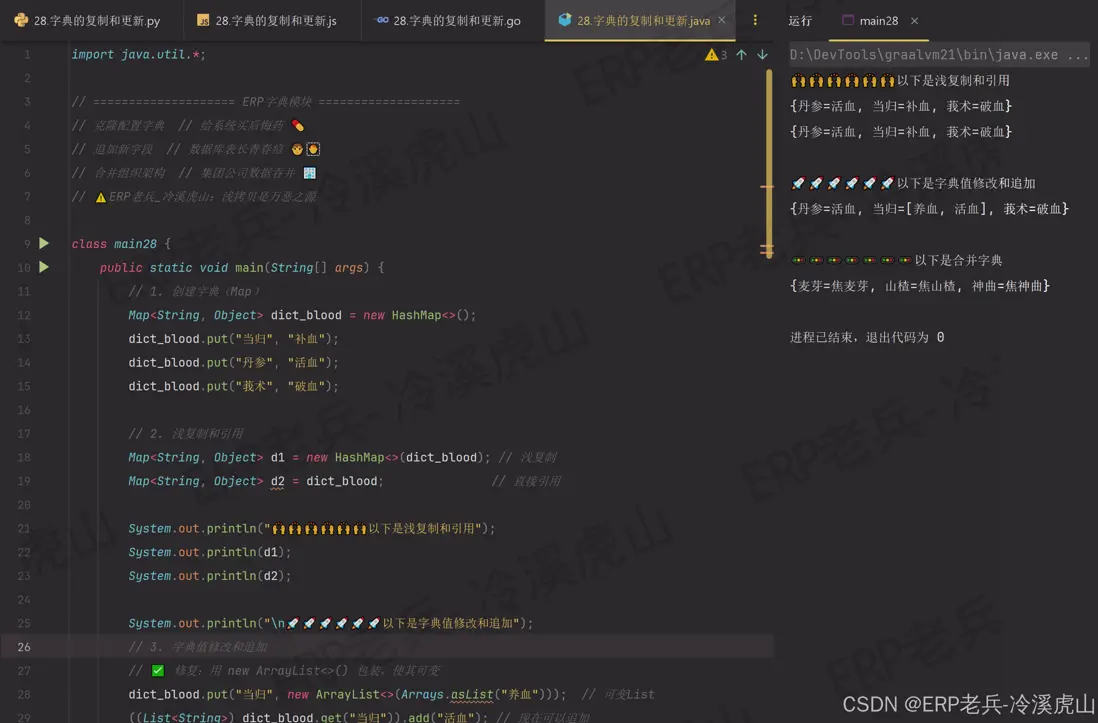
Task: Click the Java file icon on active tab
Action: pyautogui.click(x=564, y=20)
